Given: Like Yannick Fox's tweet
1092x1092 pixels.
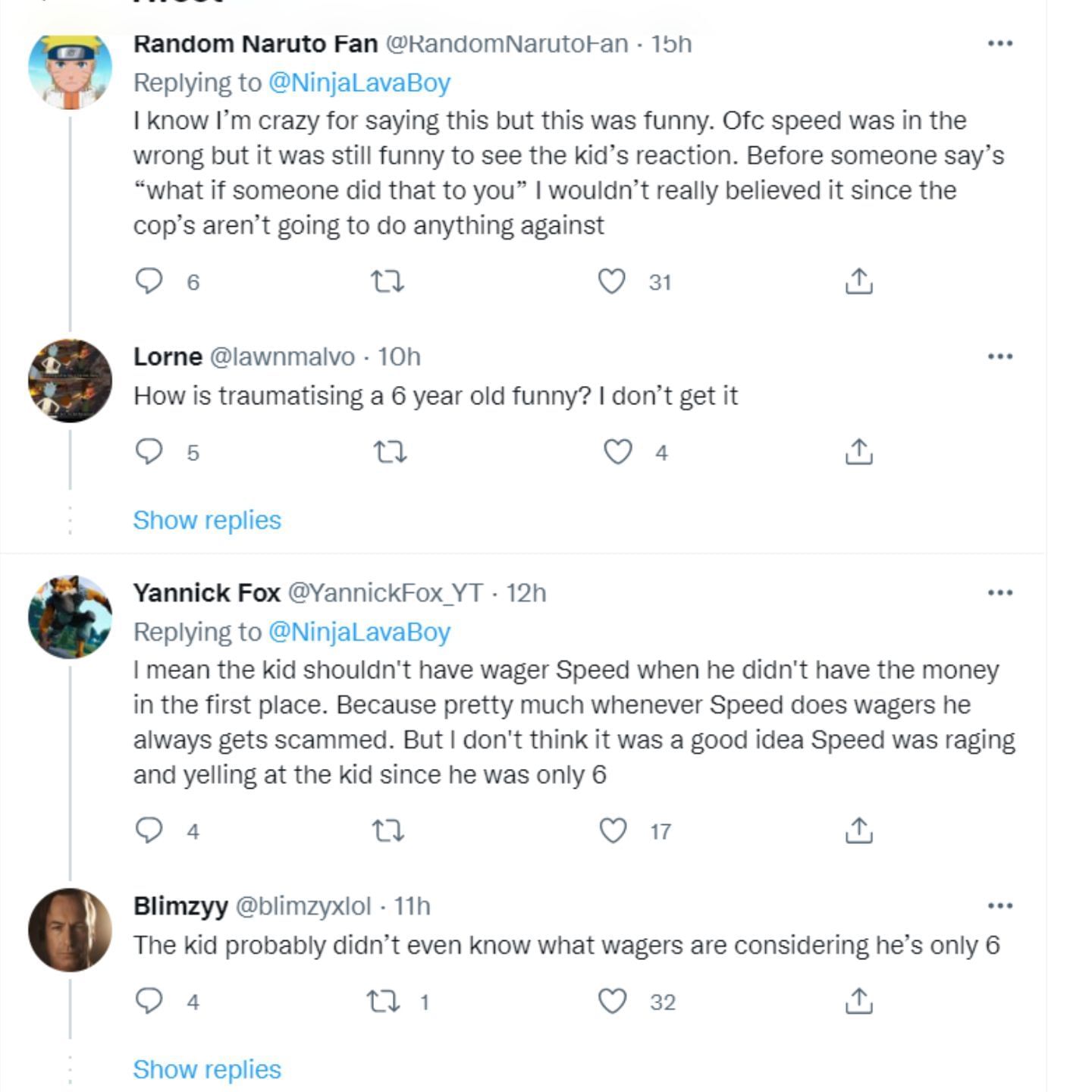Looking at the screenshot, I should pos(613,831).
